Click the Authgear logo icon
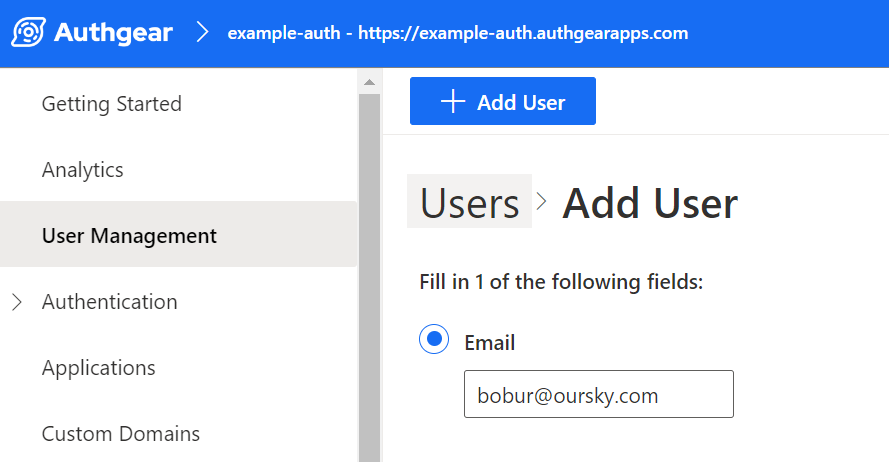Screen dimensions: 889x462 point(28,32)
